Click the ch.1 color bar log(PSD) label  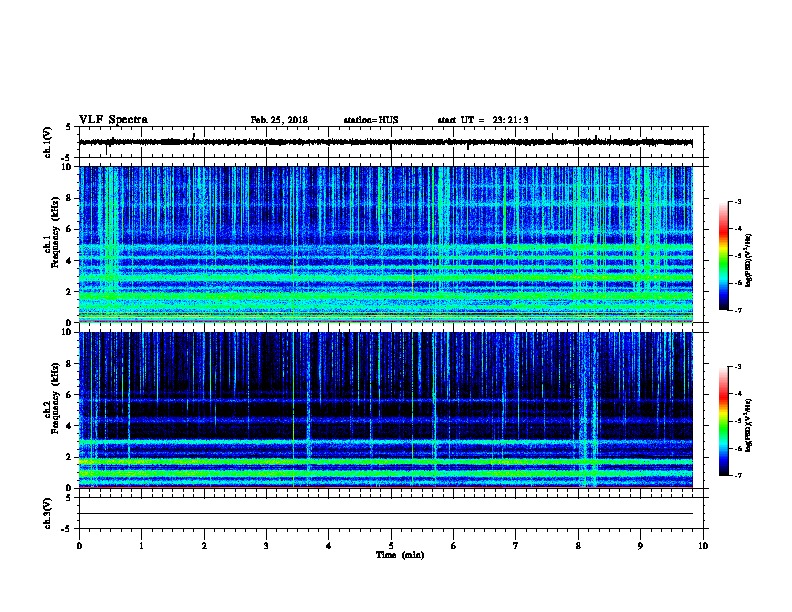[748, 260]
